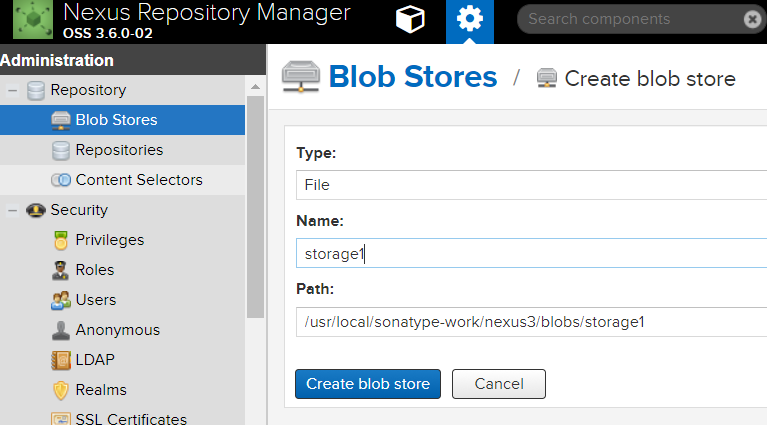
Task: Click the Realms shield icon
Action: click(60, 390)
